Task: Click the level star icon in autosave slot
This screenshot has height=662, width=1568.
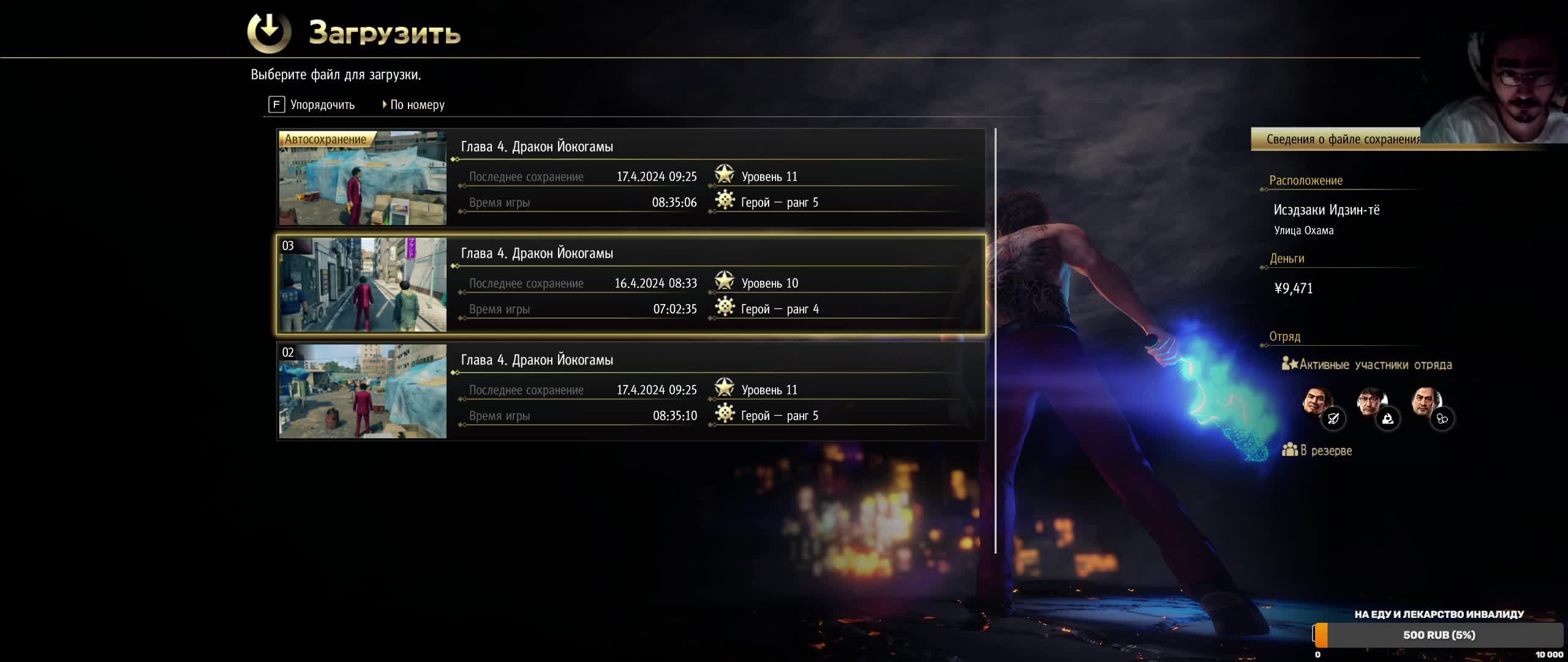Action: click(725, 175)
